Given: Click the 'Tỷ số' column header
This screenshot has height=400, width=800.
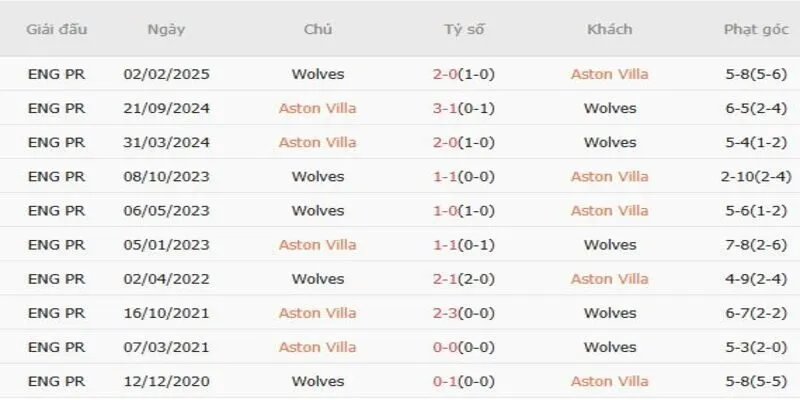Looking at the screenshot, I should click(464, 29).
